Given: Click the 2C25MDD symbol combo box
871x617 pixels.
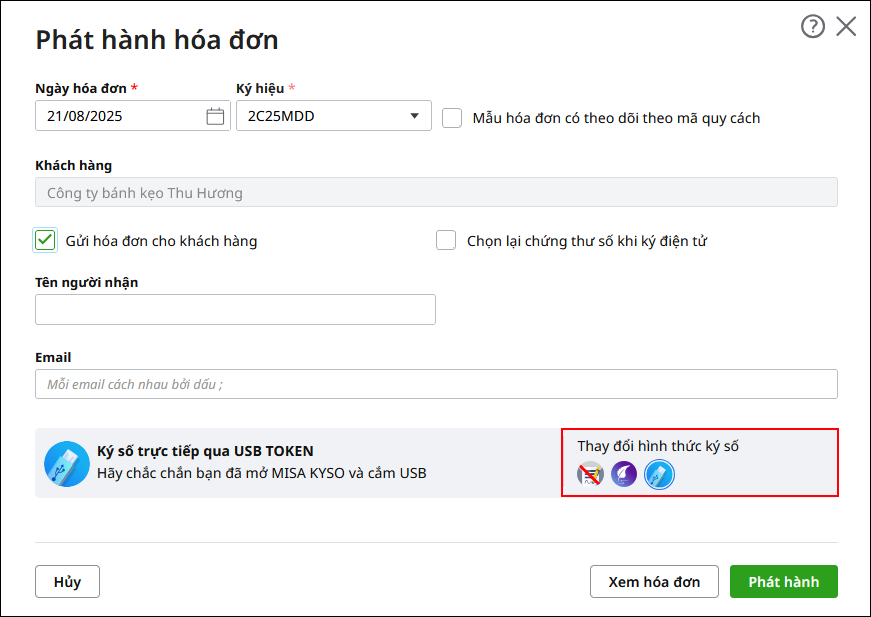Looking at the screenshot, I should click(320, 116).
